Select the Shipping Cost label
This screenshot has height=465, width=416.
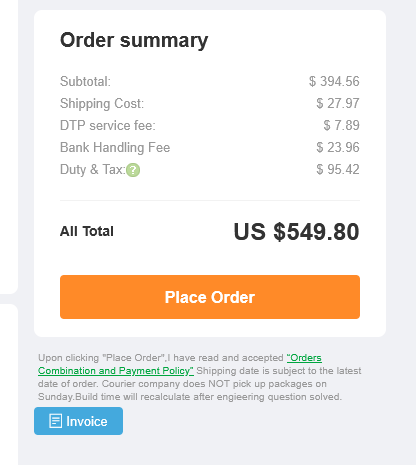pos(102,104)
